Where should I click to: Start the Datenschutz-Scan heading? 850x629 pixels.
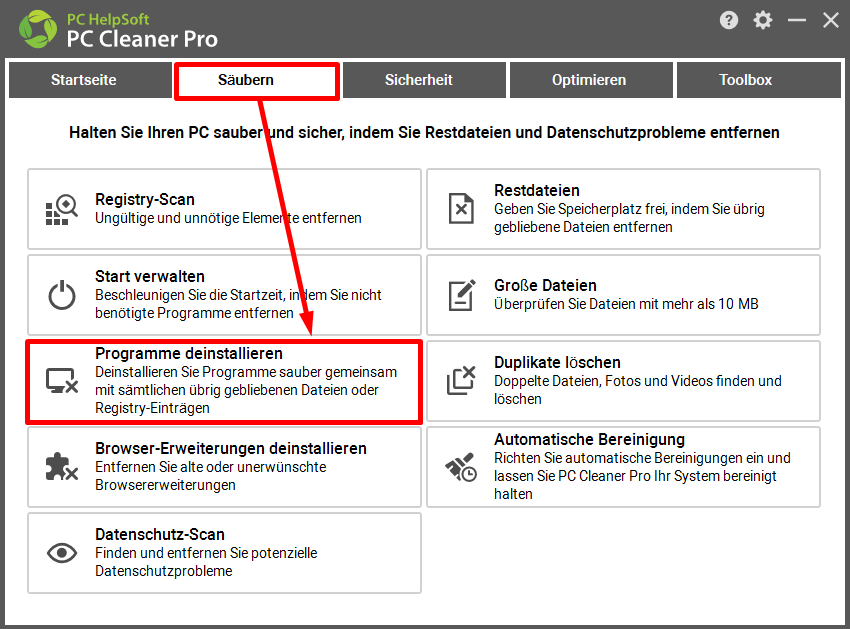[x=160, y=534]
